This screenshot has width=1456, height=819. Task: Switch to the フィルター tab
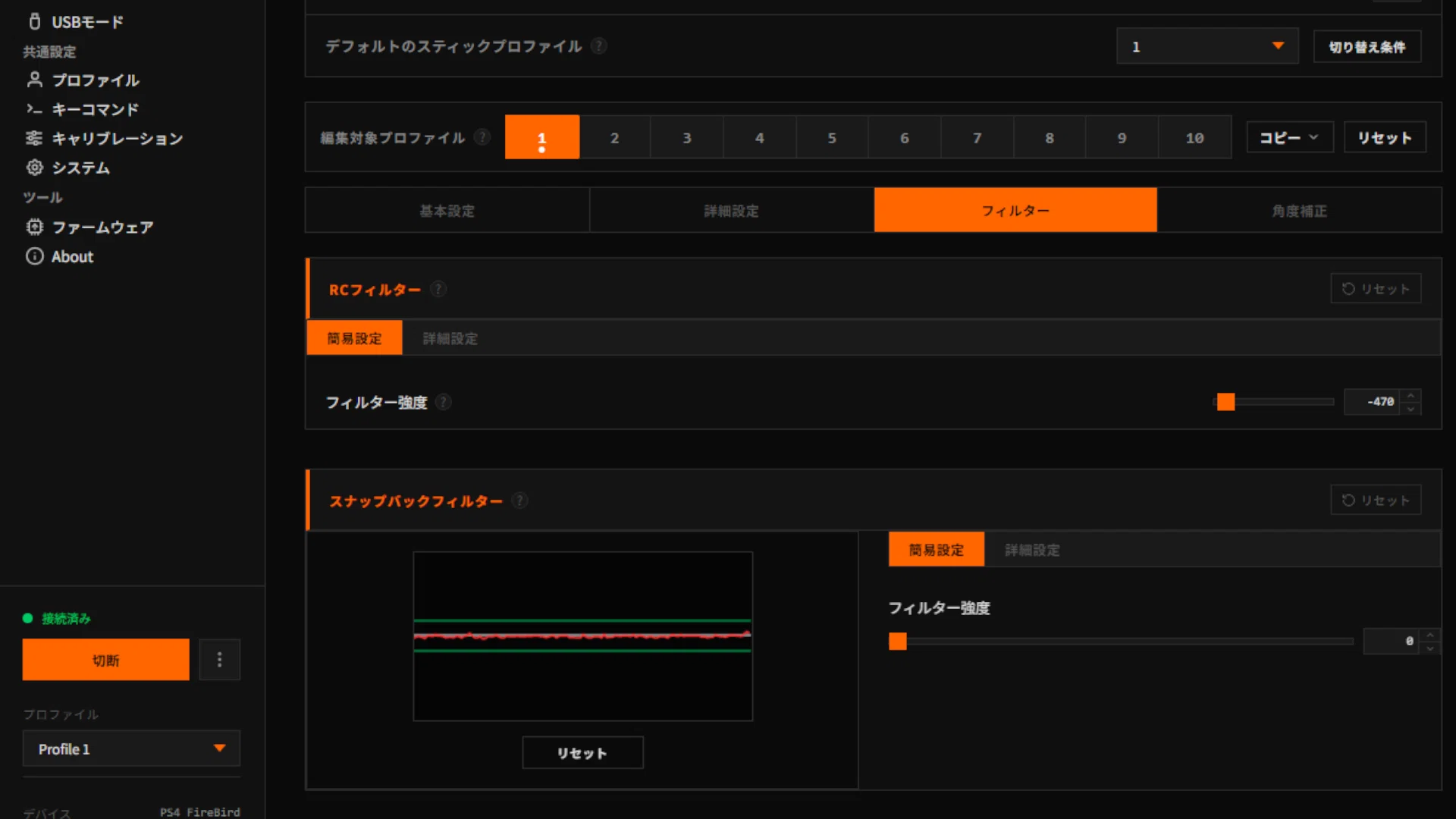(1015, 210)
